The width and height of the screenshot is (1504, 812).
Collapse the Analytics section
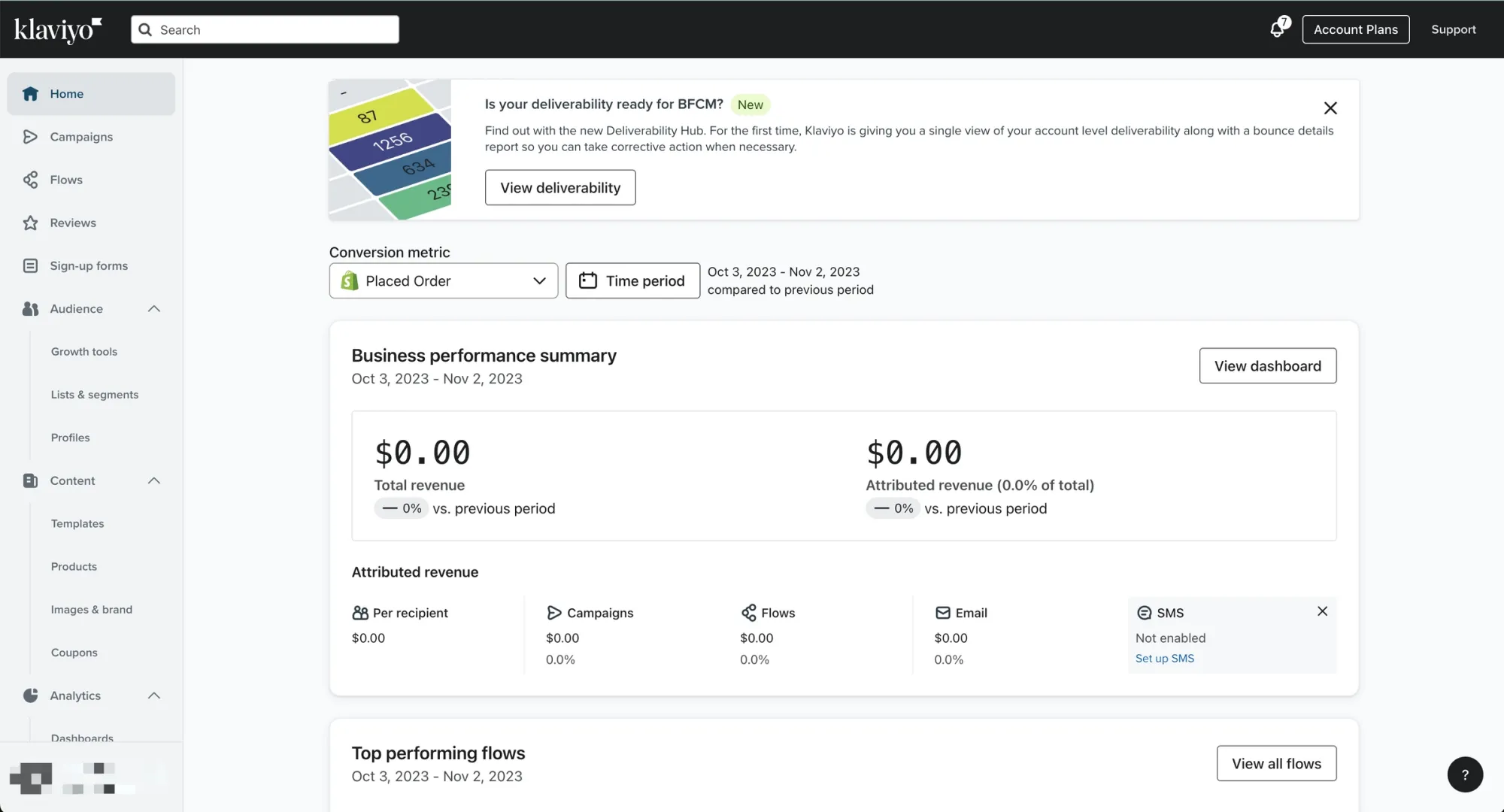tap(154, 695)
